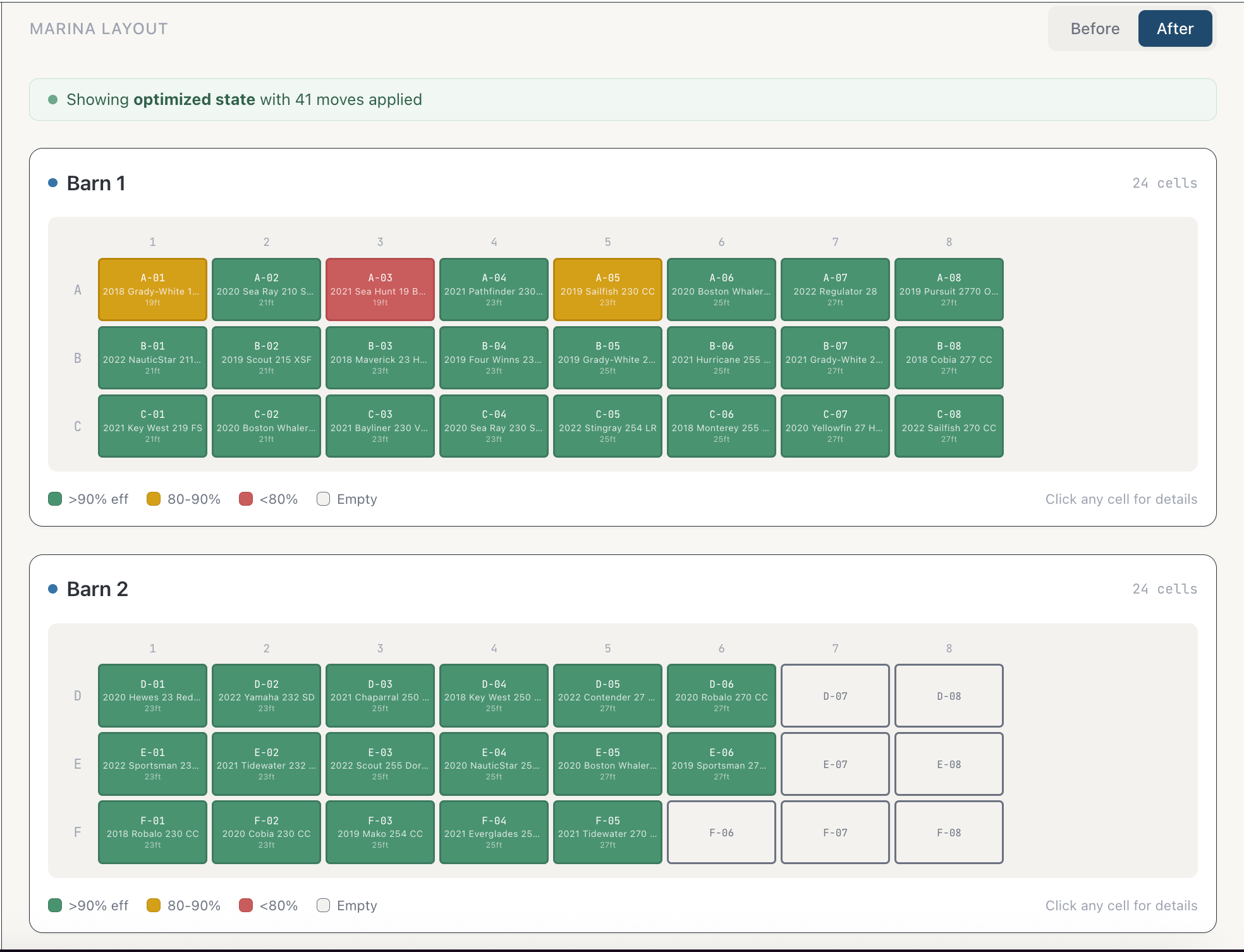Open cell D-02 Yamaha 232 SD
Screen dimensions: 1244x952
[x=266, y=696]
